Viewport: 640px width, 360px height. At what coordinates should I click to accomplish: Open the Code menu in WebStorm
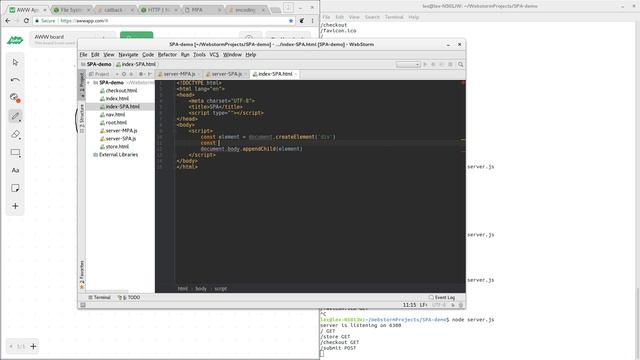tap(148, 54)
